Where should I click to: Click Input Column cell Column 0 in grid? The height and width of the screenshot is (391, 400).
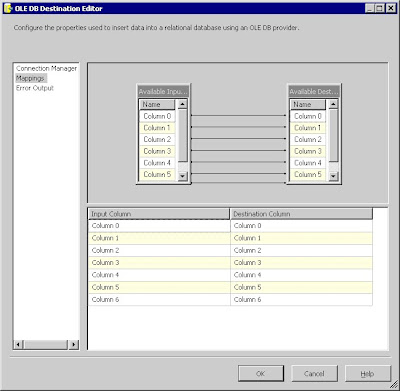click(x=159, y=226)
